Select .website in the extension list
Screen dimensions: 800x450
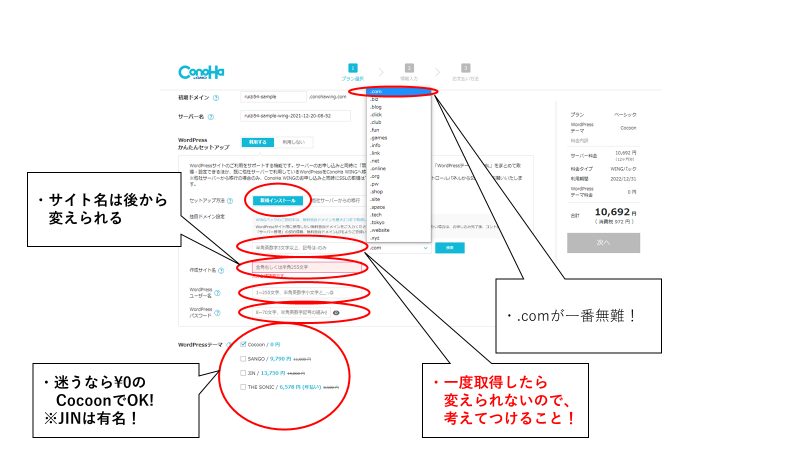(x=398, y=230)
